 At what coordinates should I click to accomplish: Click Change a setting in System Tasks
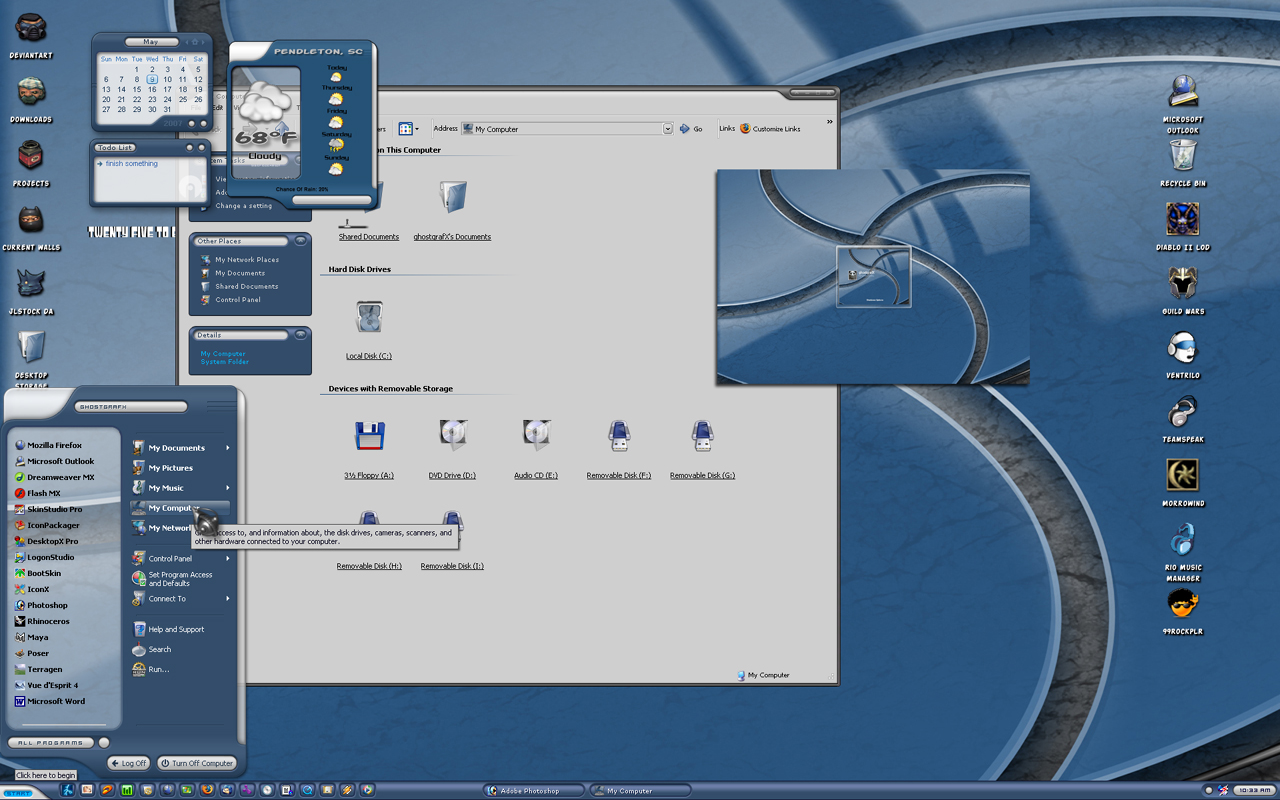pyautogui.click(x=243, y=206)
